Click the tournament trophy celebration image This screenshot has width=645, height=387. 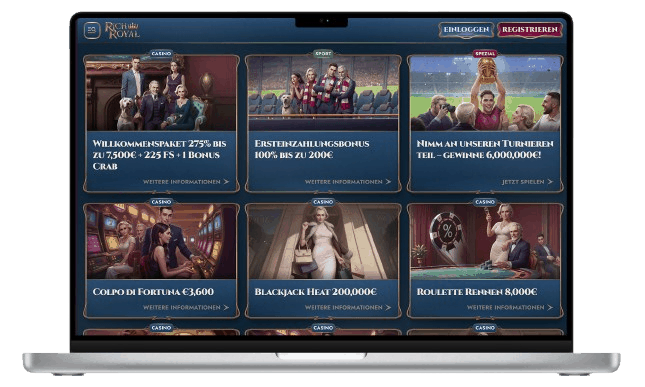(485, 94)
